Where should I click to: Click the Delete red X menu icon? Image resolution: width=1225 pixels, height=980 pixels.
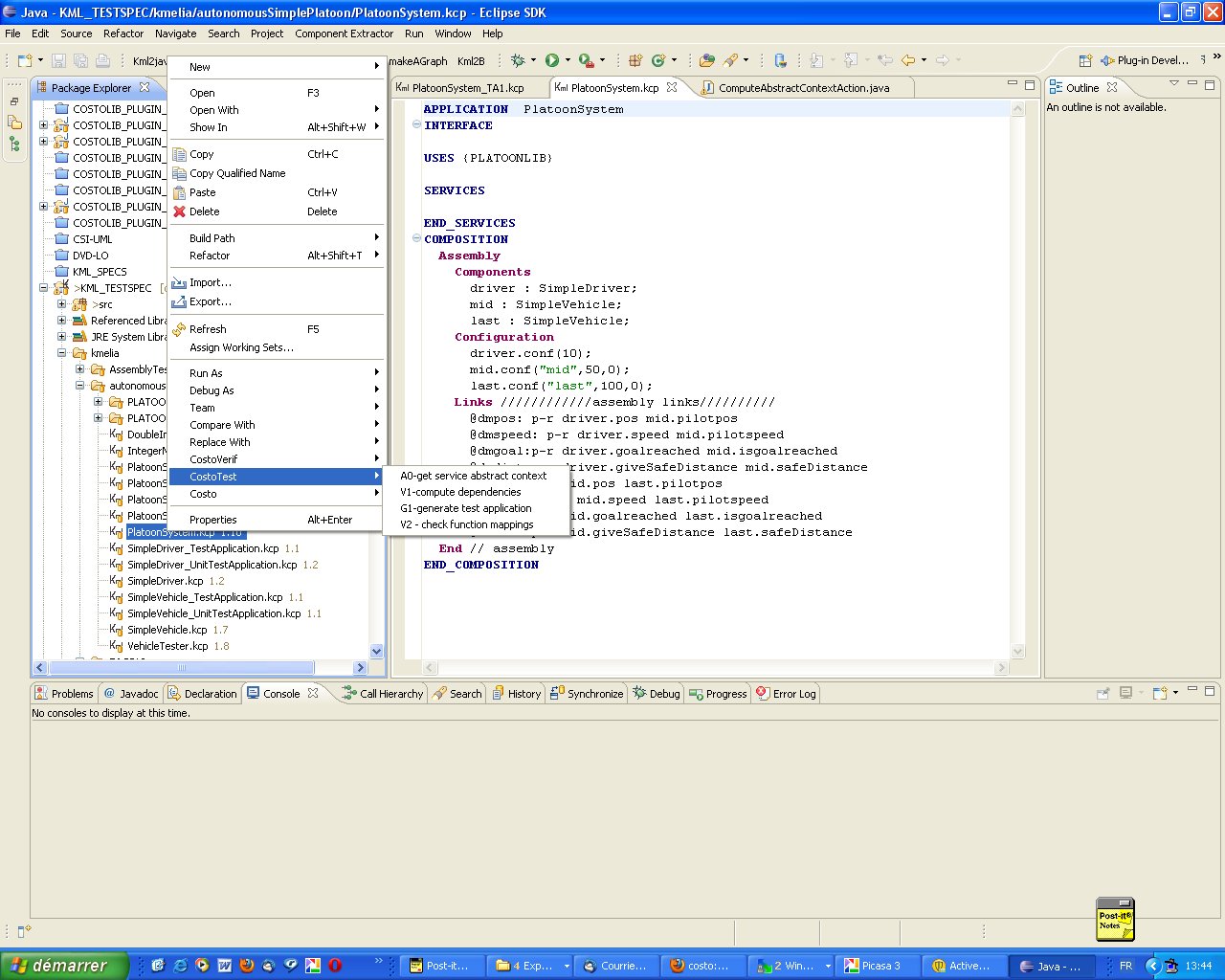point(179,212)
